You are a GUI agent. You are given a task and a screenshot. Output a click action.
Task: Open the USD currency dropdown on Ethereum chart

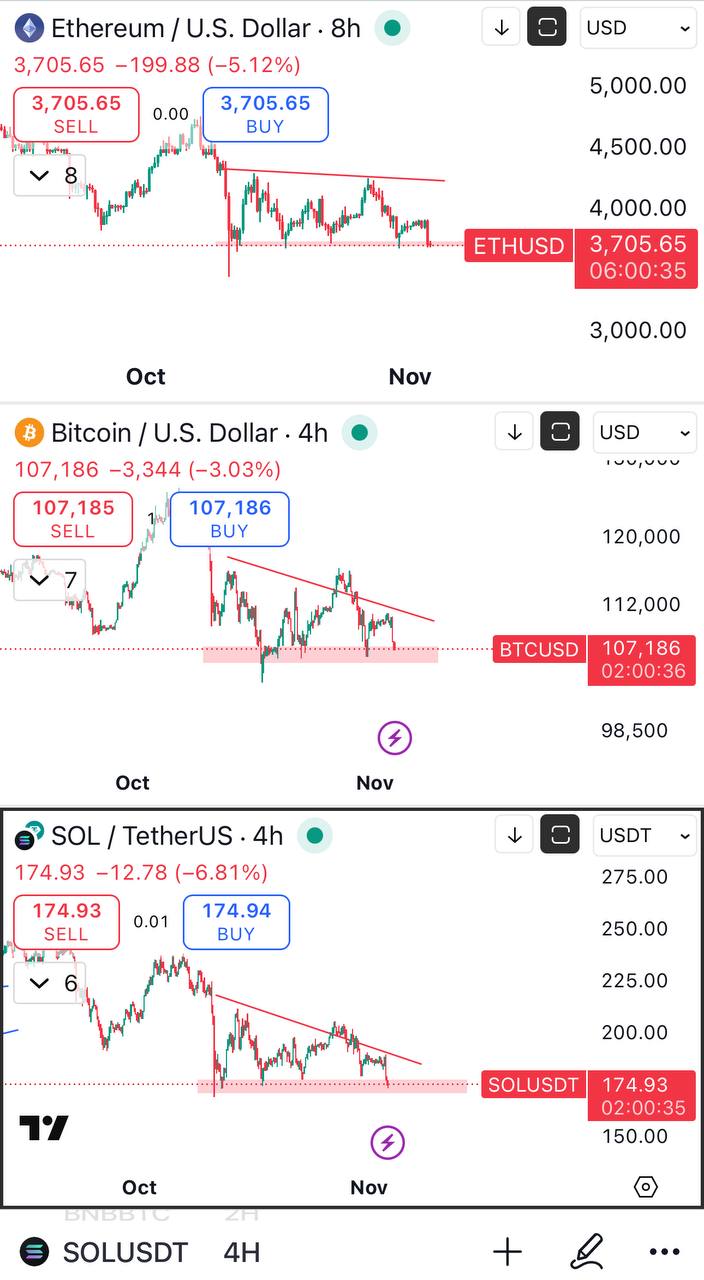pyautogui.click(x=638, y=28)
